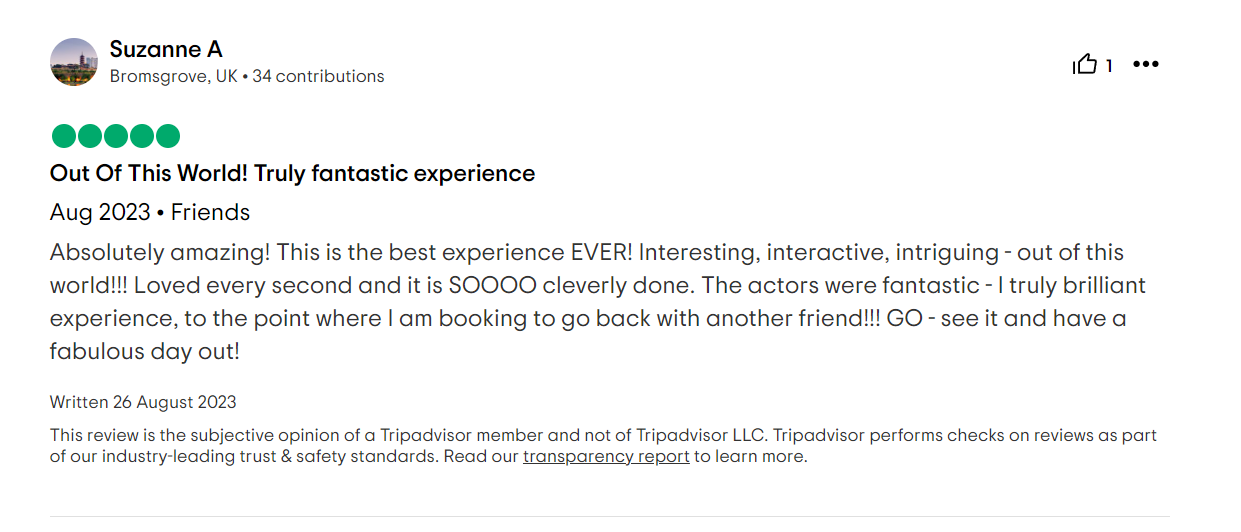Viewport: 1241px width, 532px height.
Task: Open the "Out Of This World!" review title
Action: point(292,173)
